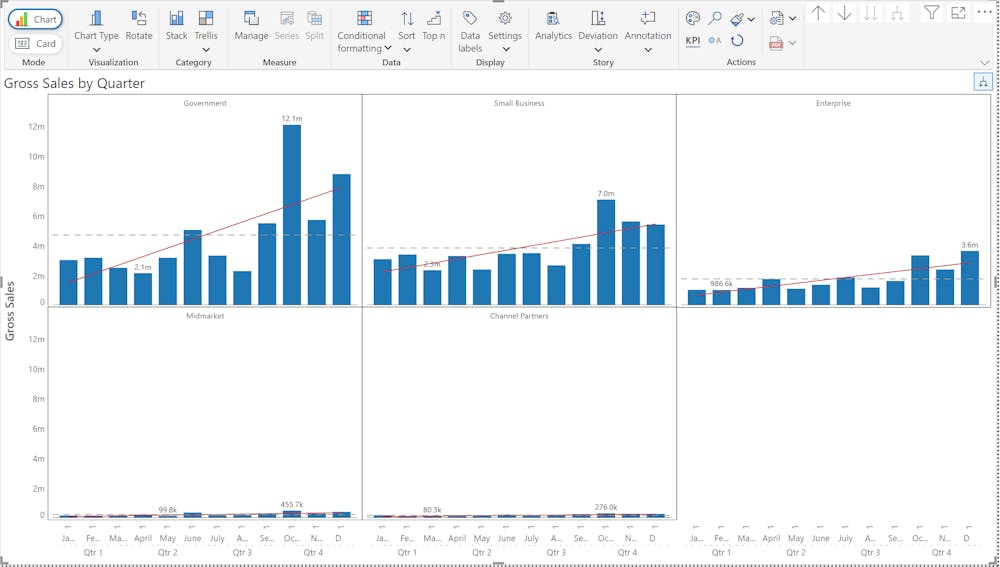Screen dimensions: 1000x567
Task: Click the Split measure icon
Action: (x=314, y=18)
